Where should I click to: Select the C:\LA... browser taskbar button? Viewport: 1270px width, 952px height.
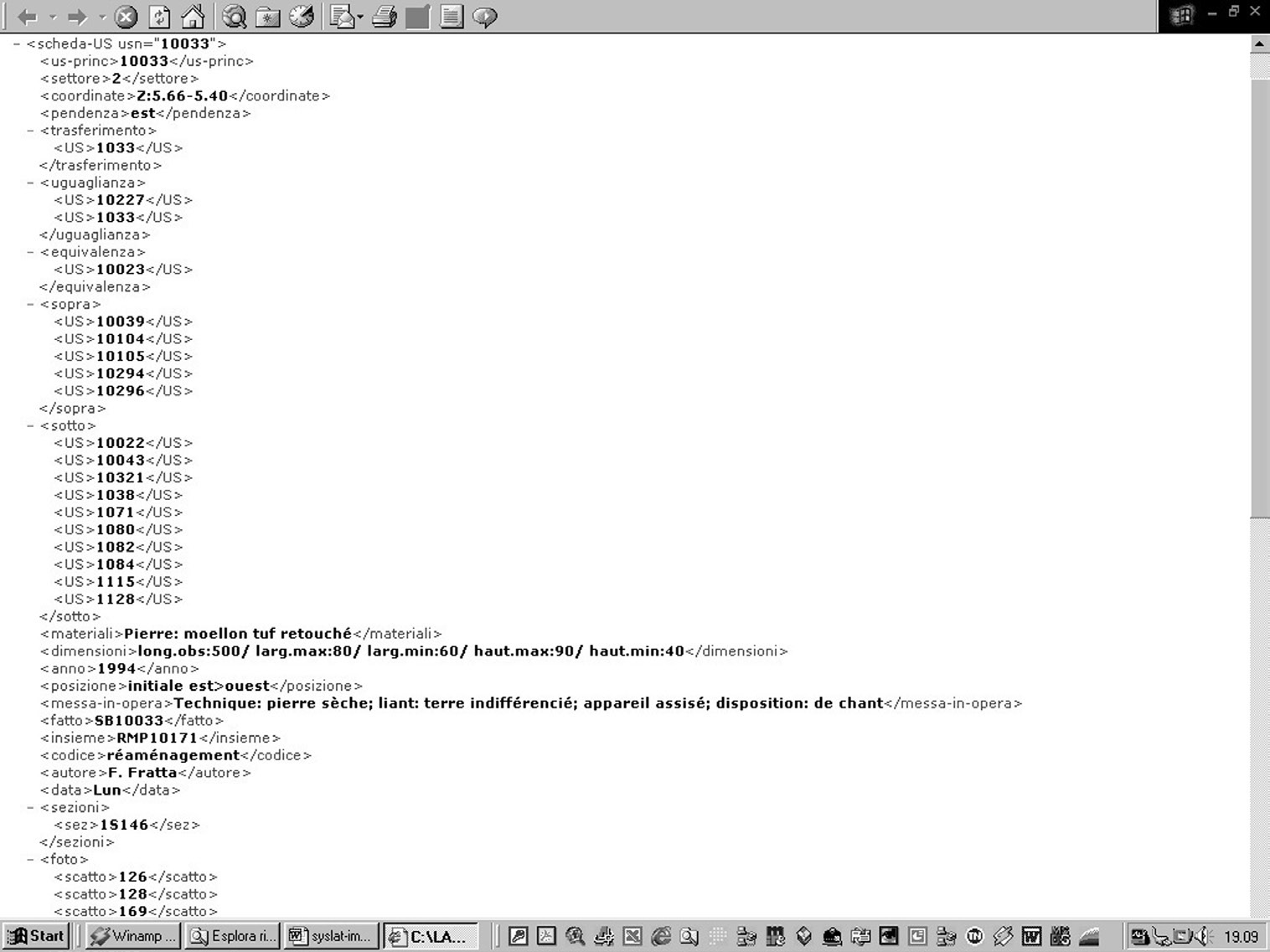(x=431, y=936)
